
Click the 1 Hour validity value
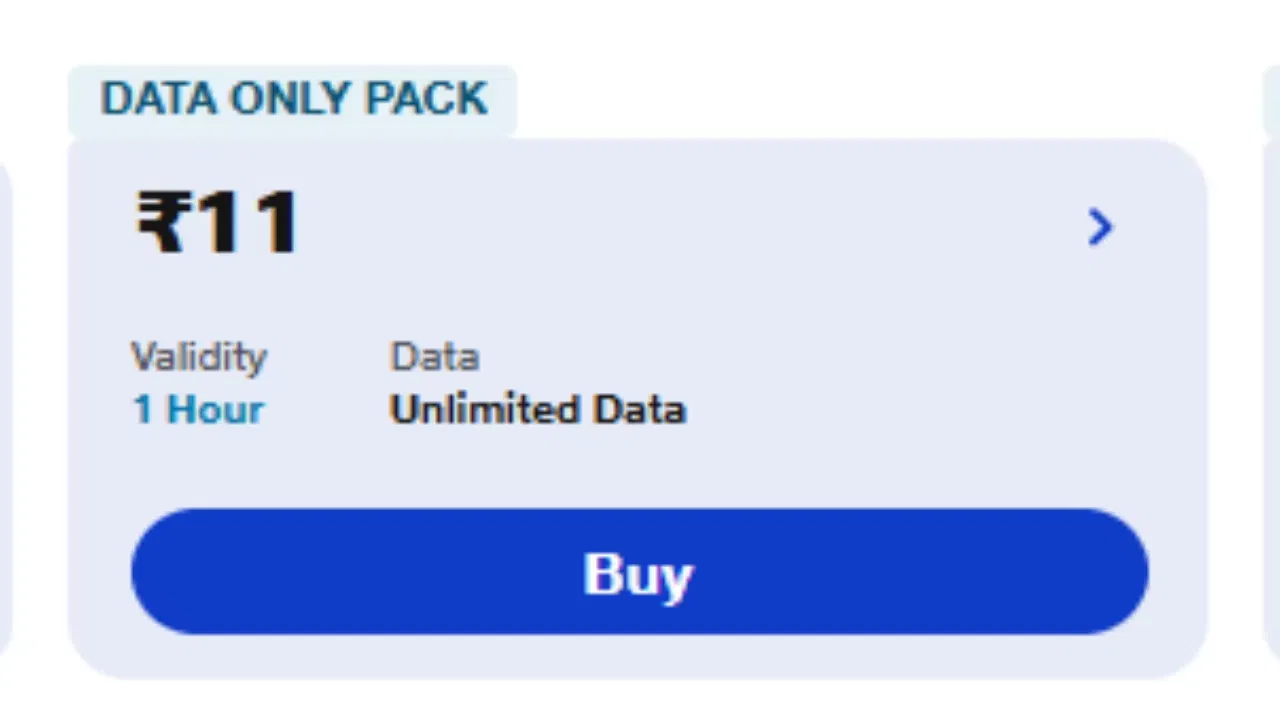[x=199, y=409]
